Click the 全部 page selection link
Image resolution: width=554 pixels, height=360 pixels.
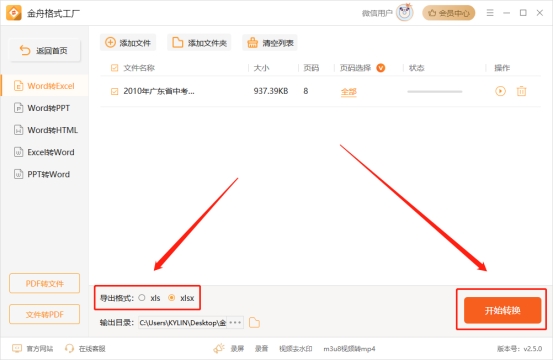(349, 92)
